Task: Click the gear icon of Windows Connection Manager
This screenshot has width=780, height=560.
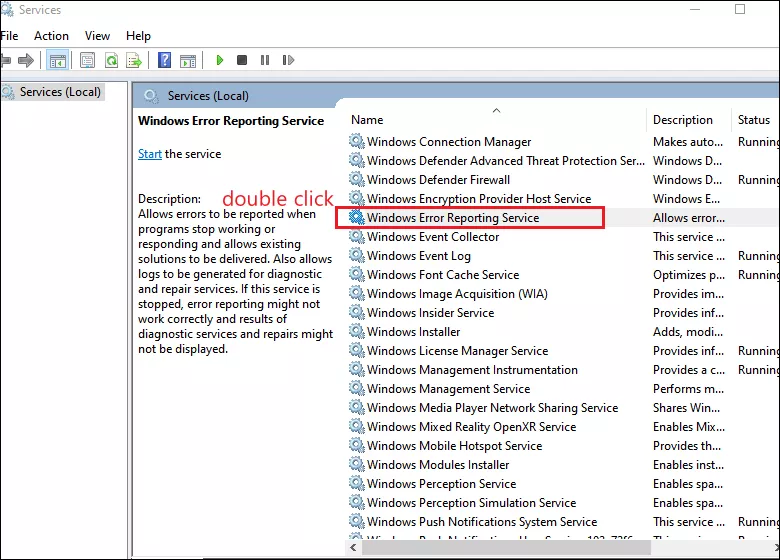Action: (356, 141)
